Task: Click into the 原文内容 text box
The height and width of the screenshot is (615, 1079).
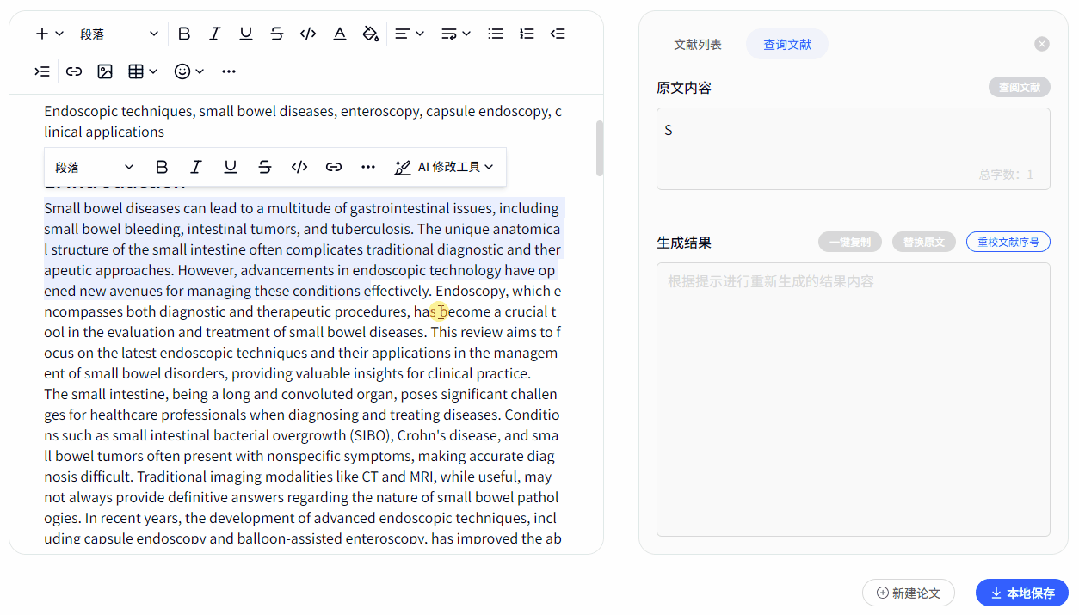Action: tap(853, 148)
